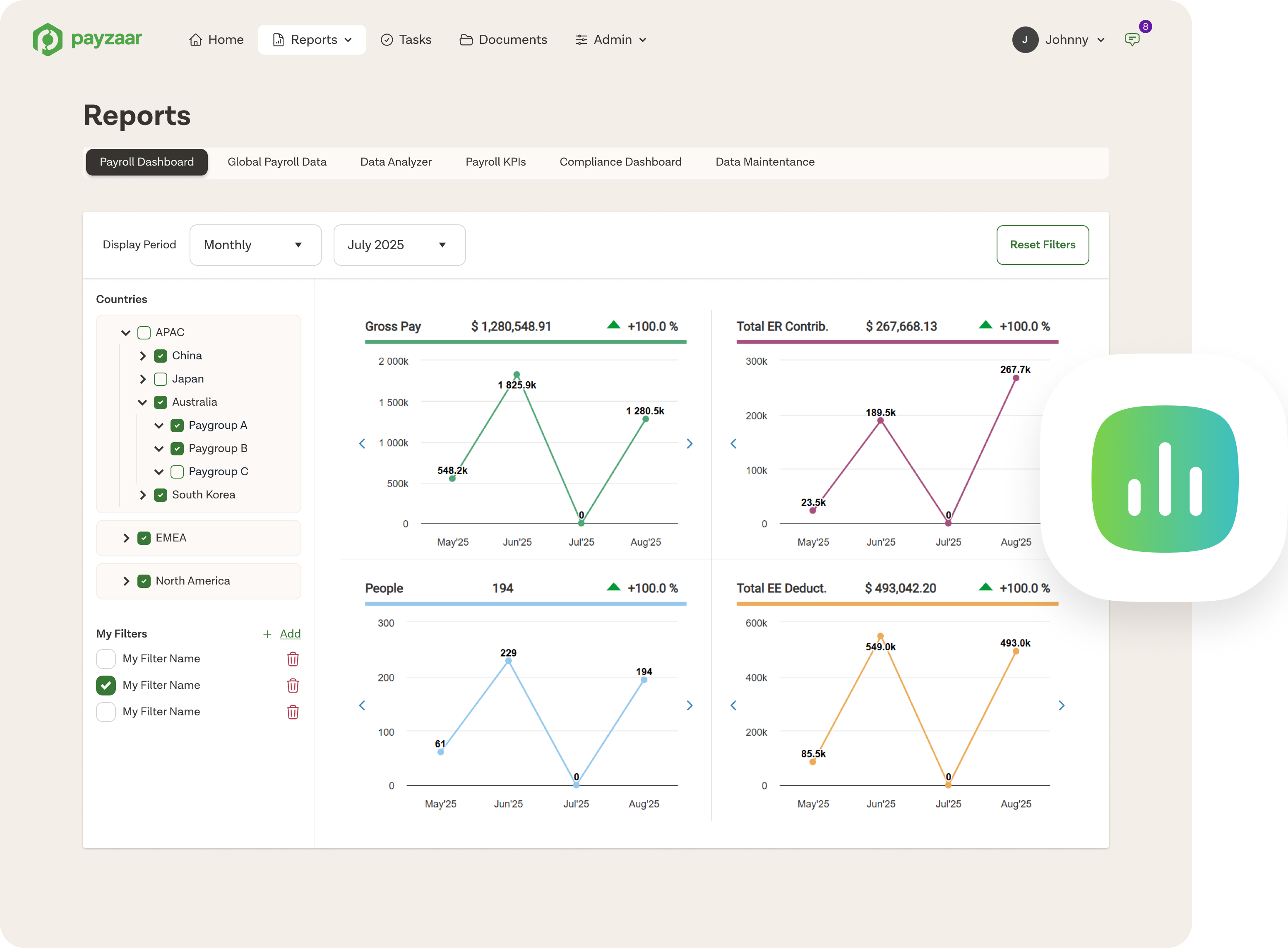Delete the checked My Filter Name

click(293, 685)
